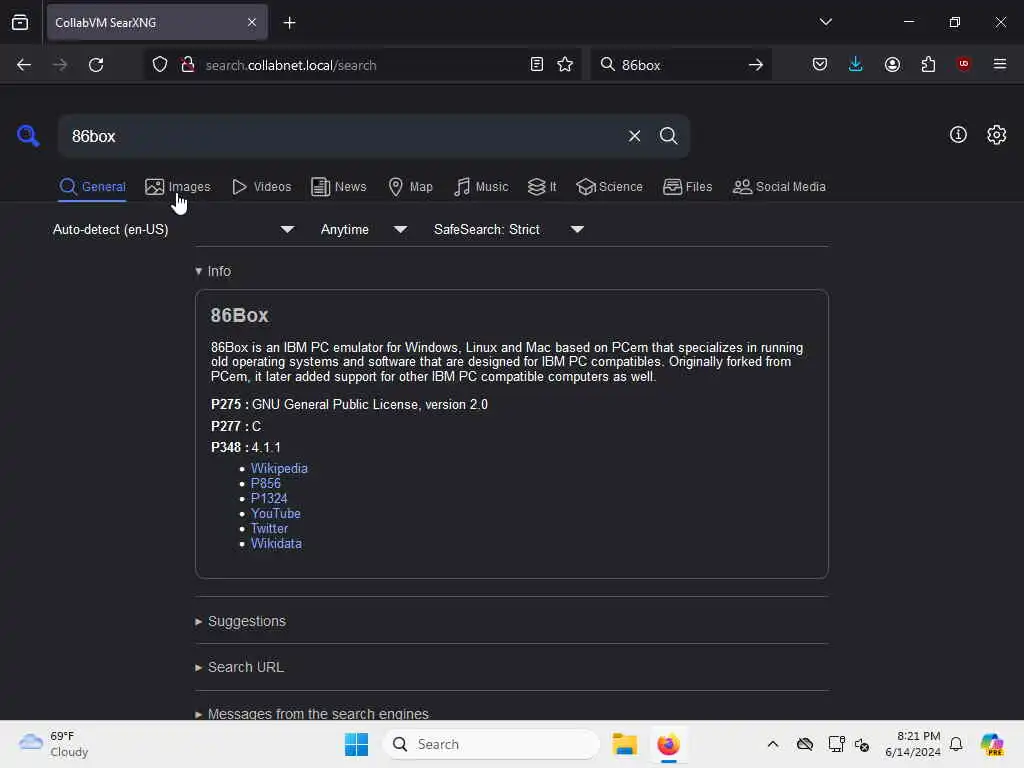Open the Windows Start menu
Viewport: 1024px width, 768px height.
coord(357,744)
